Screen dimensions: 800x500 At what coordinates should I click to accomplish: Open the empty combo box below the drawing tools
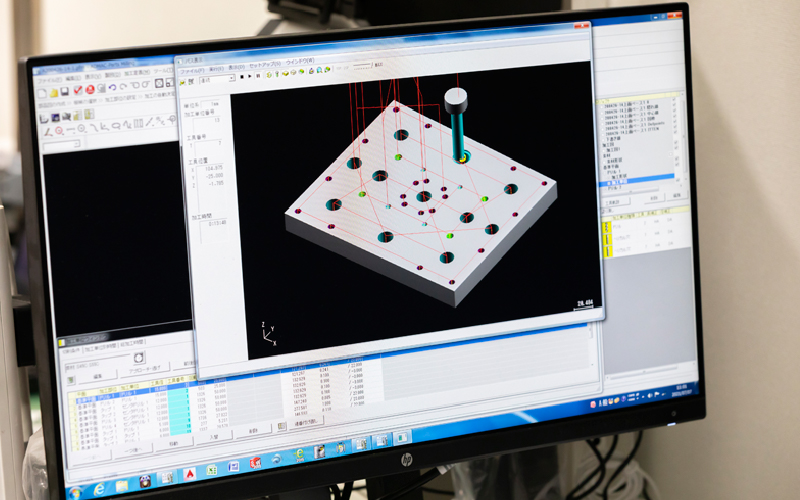tap(60, 146)
